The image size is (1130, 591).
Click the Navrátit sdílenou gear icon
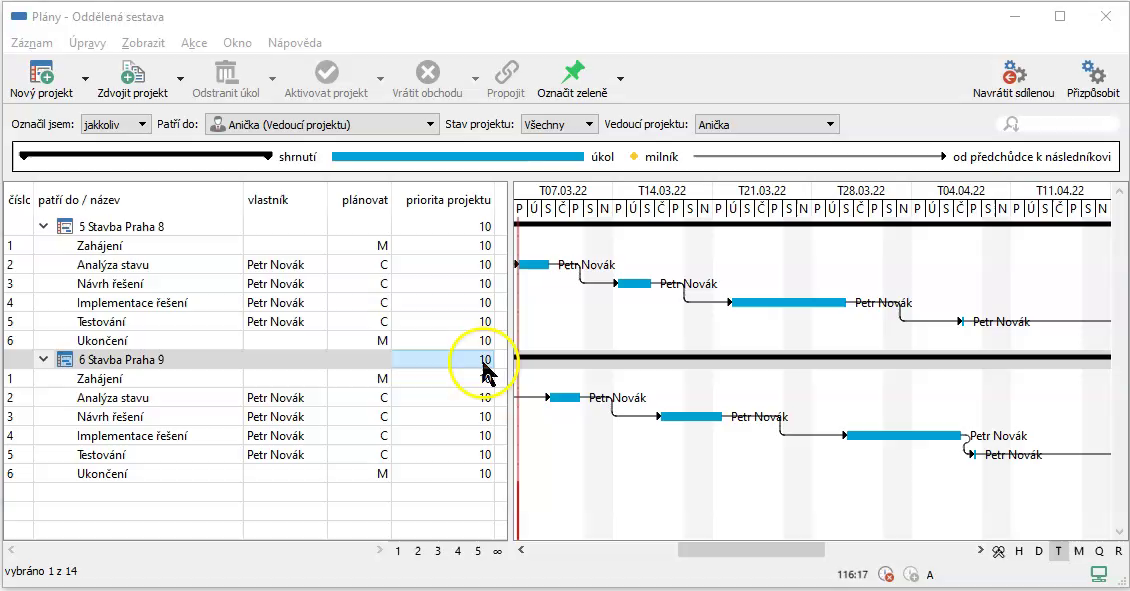click(x=1013, y=73)
